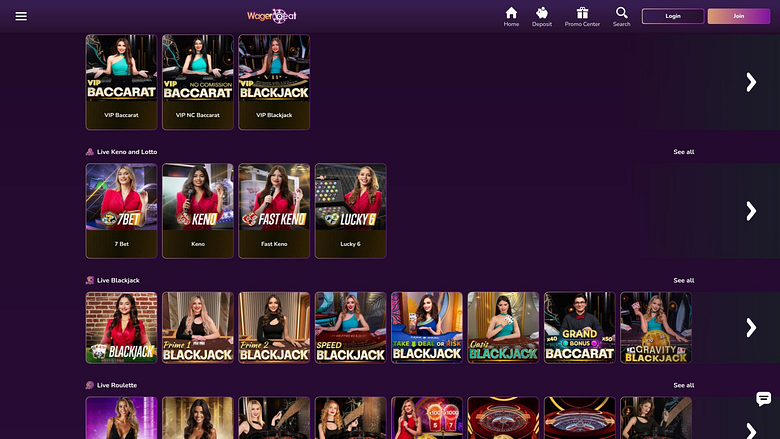See all Live Blackjack games
Screen dimensions: 780x439
[683, 280]
